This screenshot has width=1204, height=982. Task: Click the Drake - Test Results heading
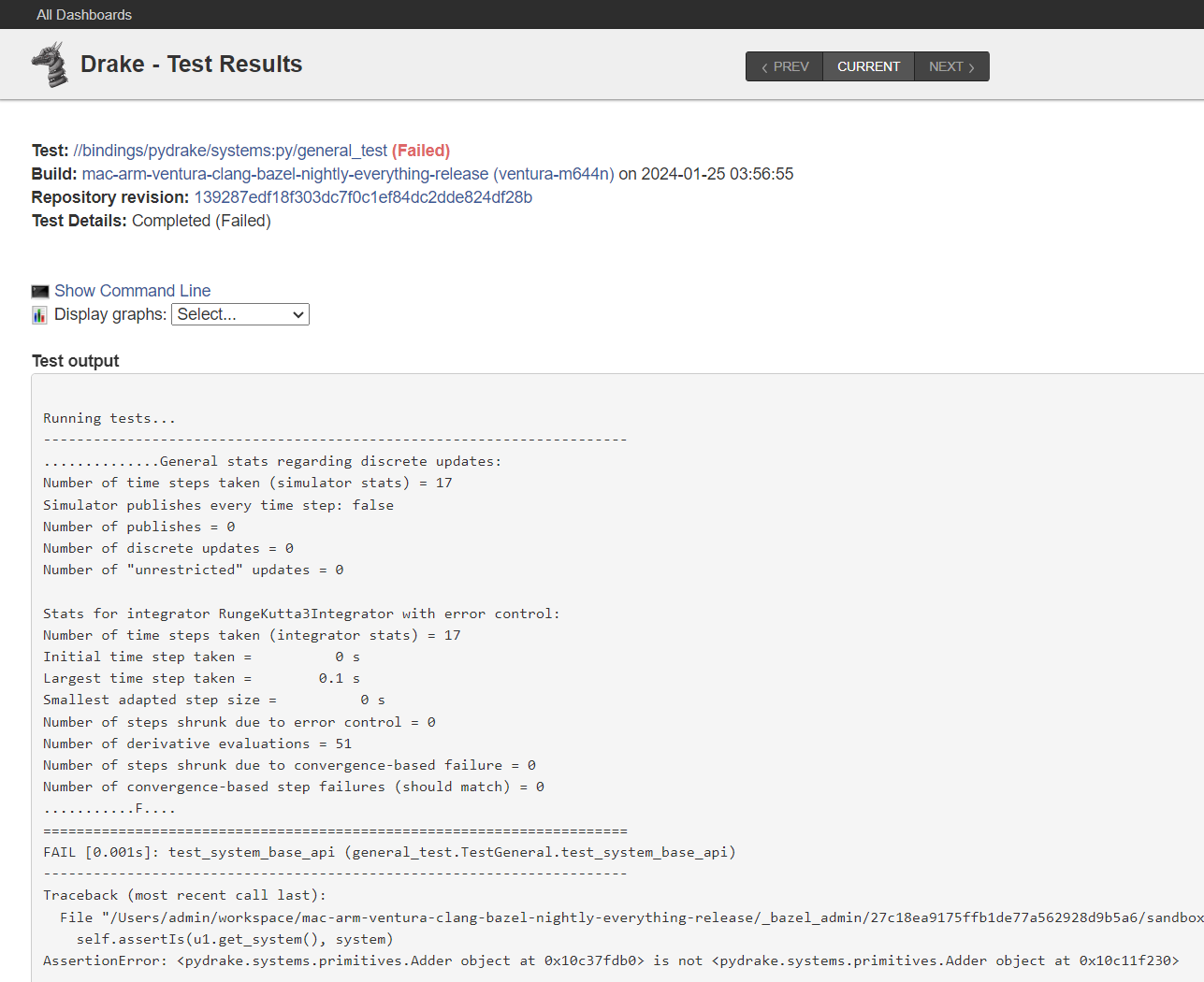(x=191, y=65)
